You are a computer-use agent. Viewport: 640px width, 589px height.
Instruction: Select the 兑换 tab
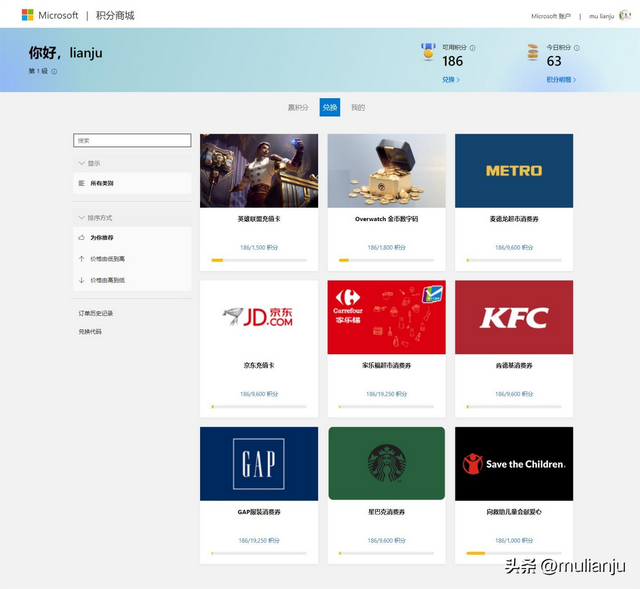(x=330, y=107)
